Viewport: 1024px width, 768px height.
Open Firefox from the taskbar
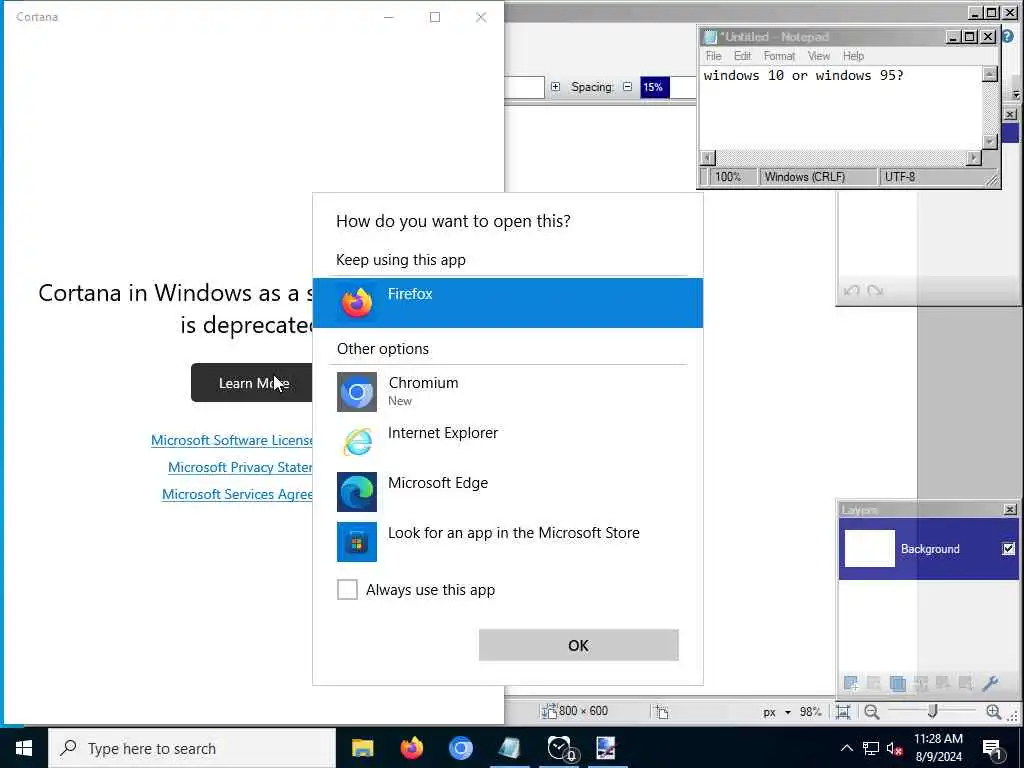click(411, 748)
